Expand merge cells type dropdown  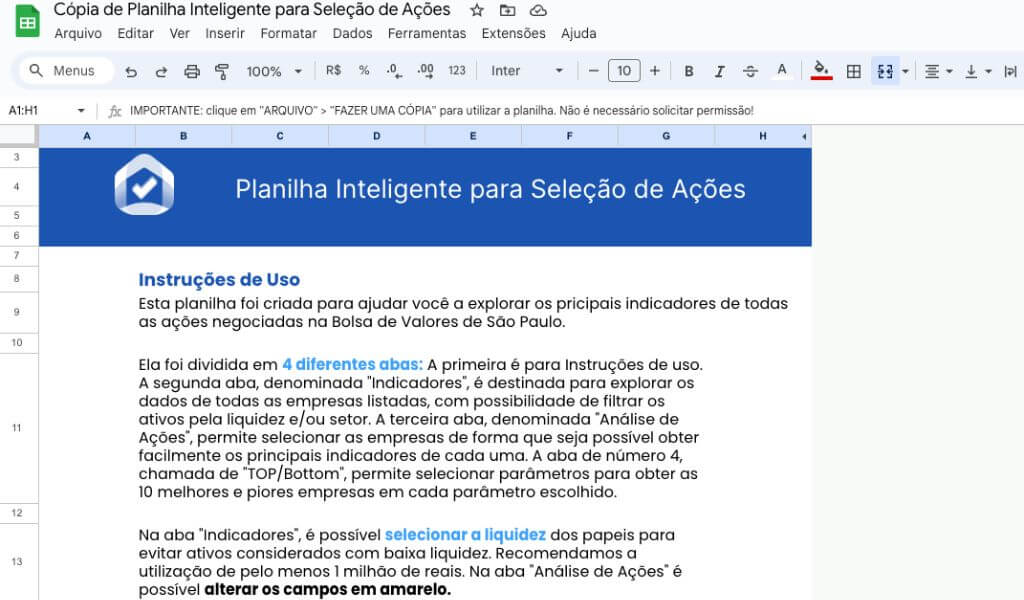tap(905, 71)
